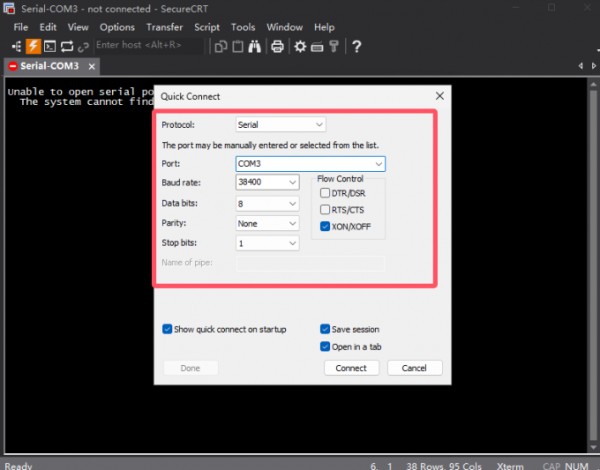Image resolution: width=600 pixels, height=470 pixels.
Task: Click the Print toolbar icon
Action: pyautogui.click(x=277, y=47)
